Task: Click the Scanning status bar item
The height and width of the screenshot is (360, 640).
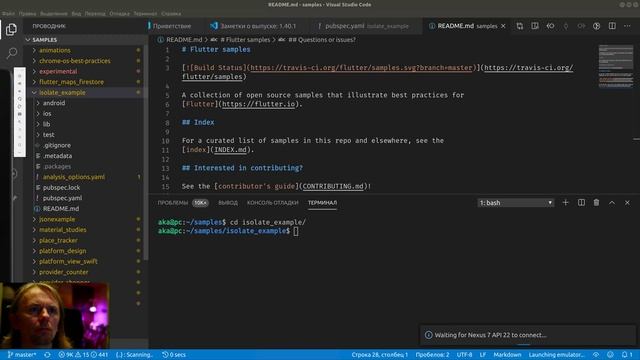Action: [134, 355]
